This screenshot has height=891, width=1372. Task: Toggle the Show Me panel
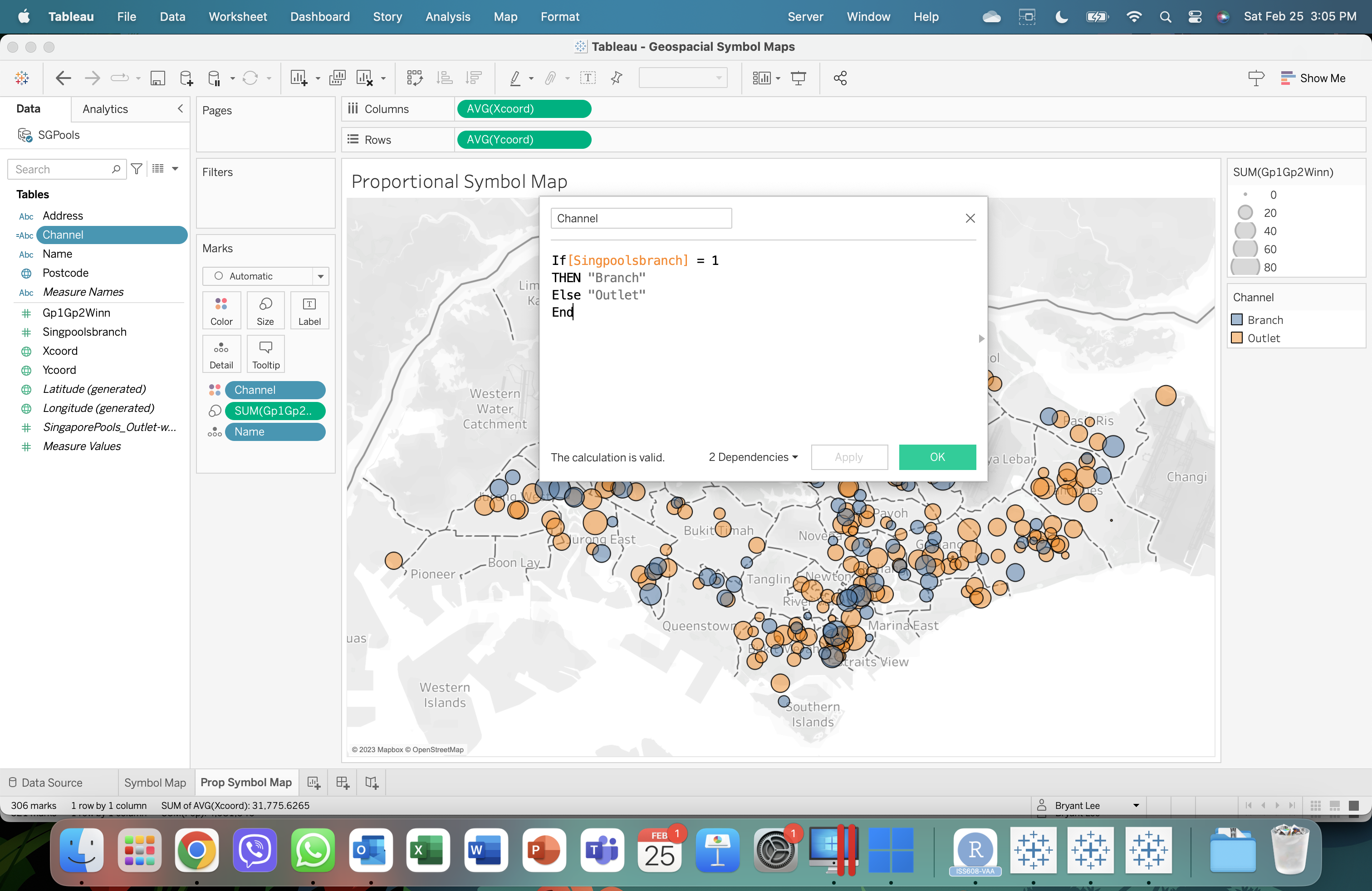(x=1313, y=78)
